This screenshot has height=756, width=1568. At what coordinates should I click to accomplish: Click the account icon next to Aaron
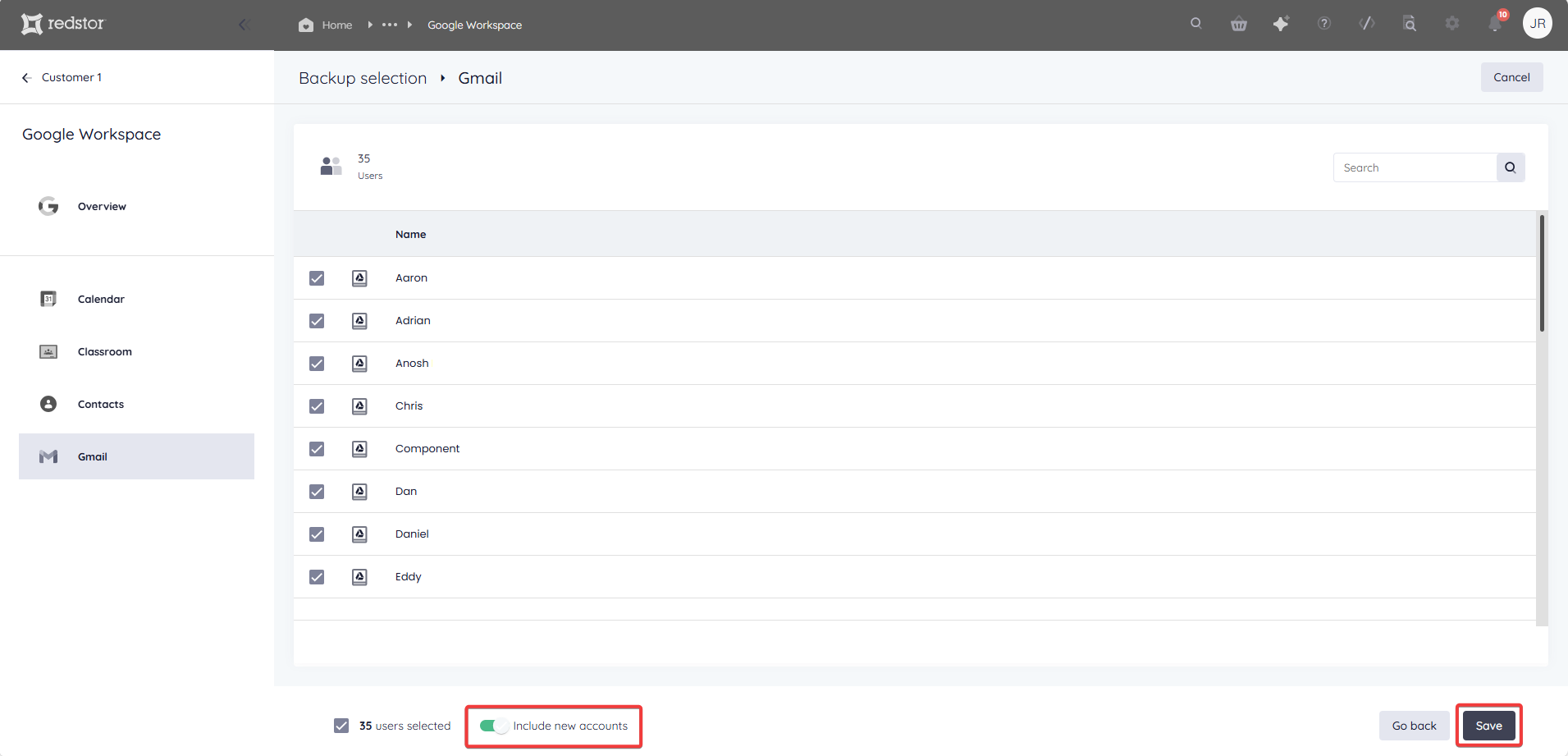coord(359,278)
